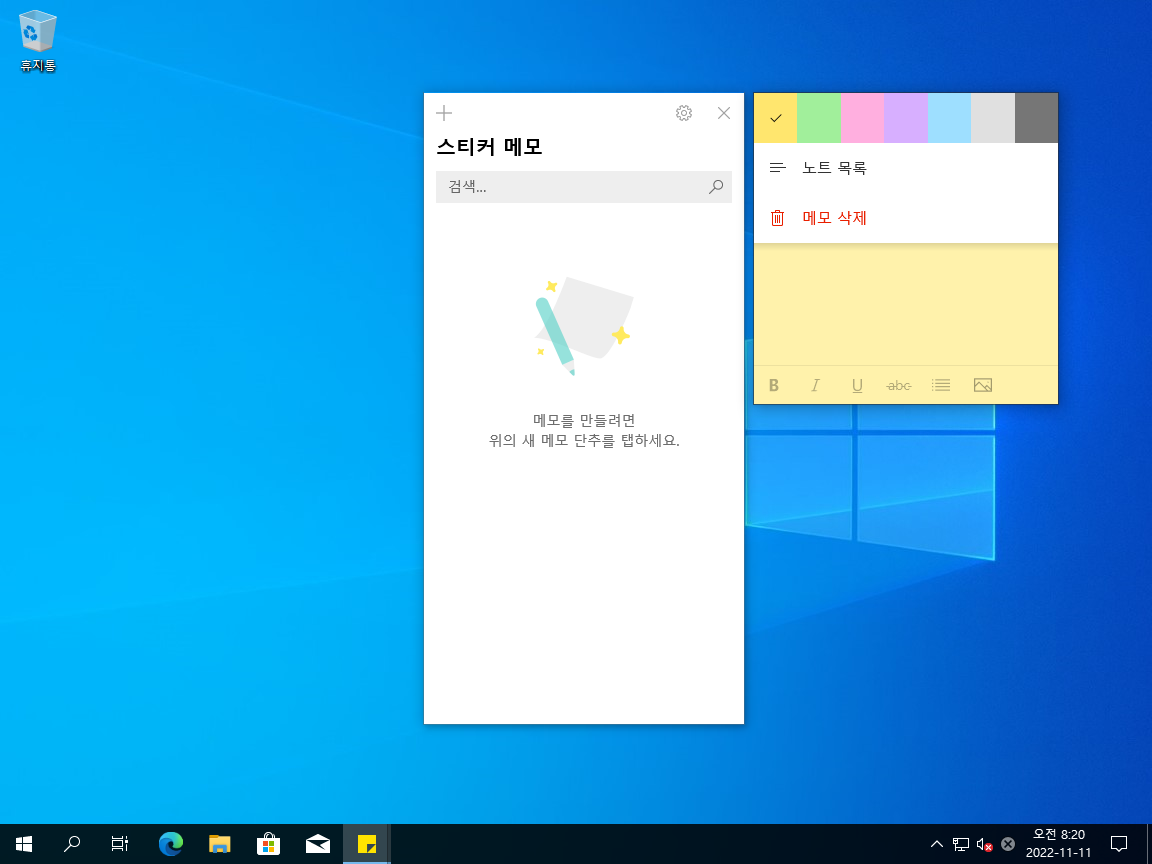1152x864 pixels.
Task: Select the pink note color
Action: tap(862, 118)
